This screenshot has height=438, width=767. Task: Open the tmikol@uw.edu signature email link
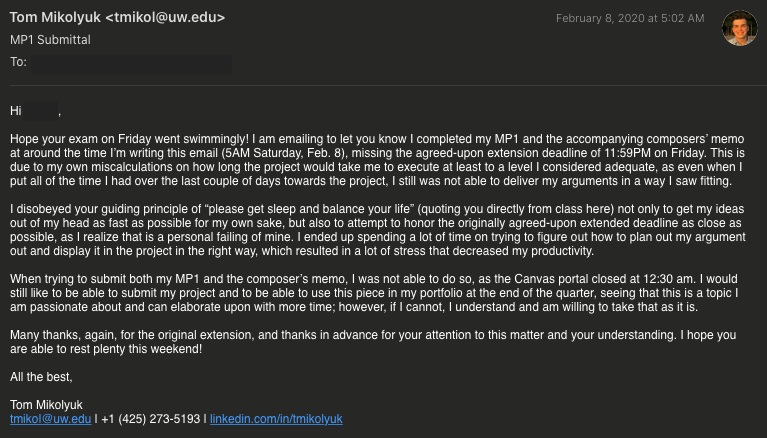point(50,419)
